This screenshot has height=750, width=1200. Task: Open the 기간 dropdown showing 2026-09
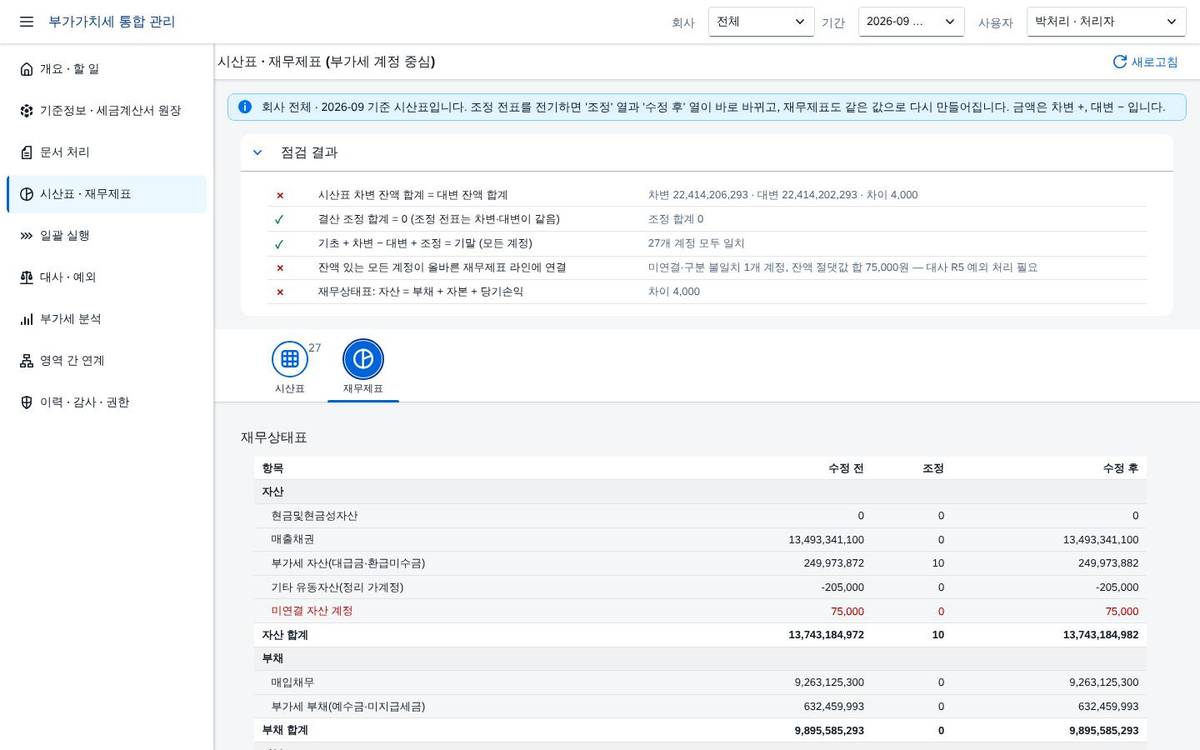(911, 21)
